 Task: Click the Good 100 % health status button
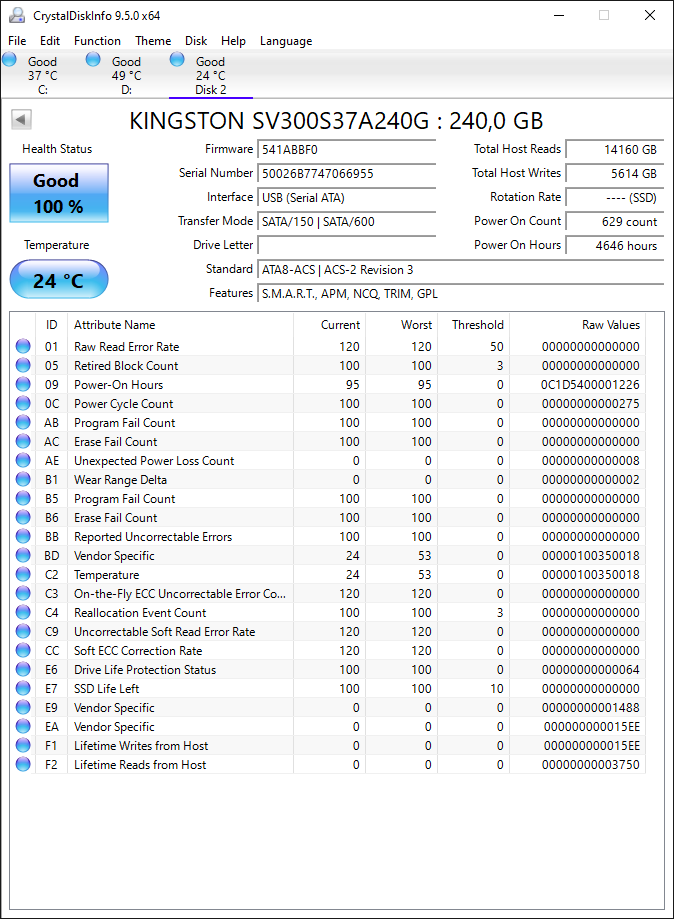click(59, 193)
